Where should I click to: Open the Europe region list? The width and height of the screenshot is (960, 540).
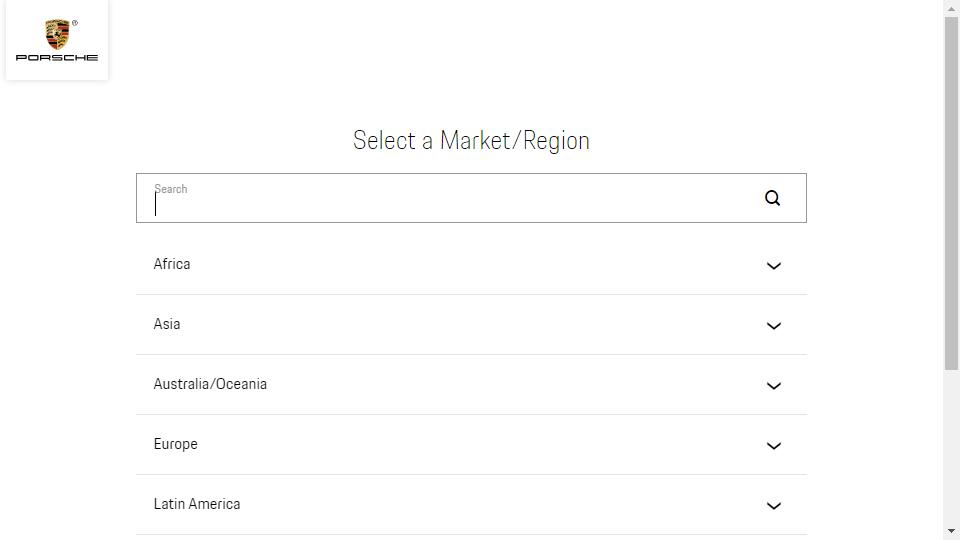[176, 444]
